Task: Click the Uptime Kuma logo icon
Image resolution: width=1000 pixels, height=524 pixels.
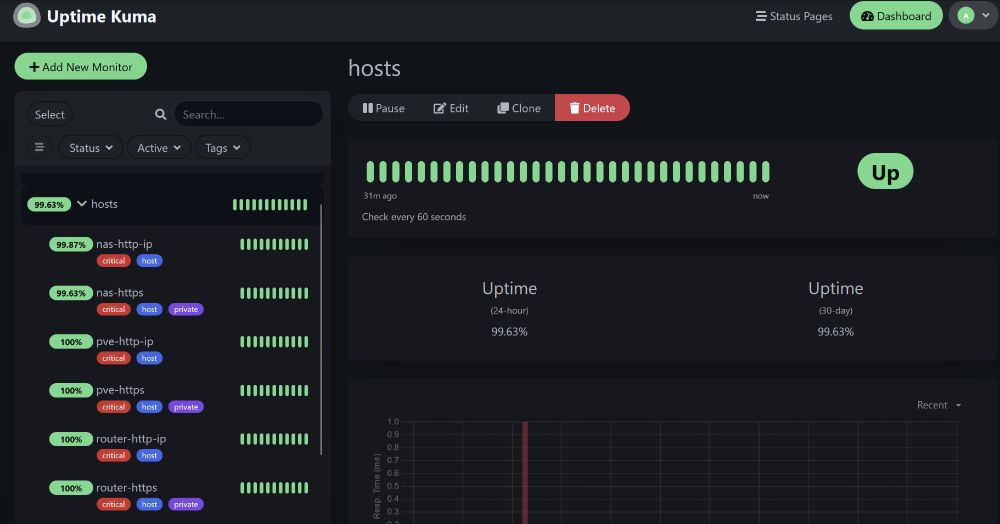Action: [27, 16]
